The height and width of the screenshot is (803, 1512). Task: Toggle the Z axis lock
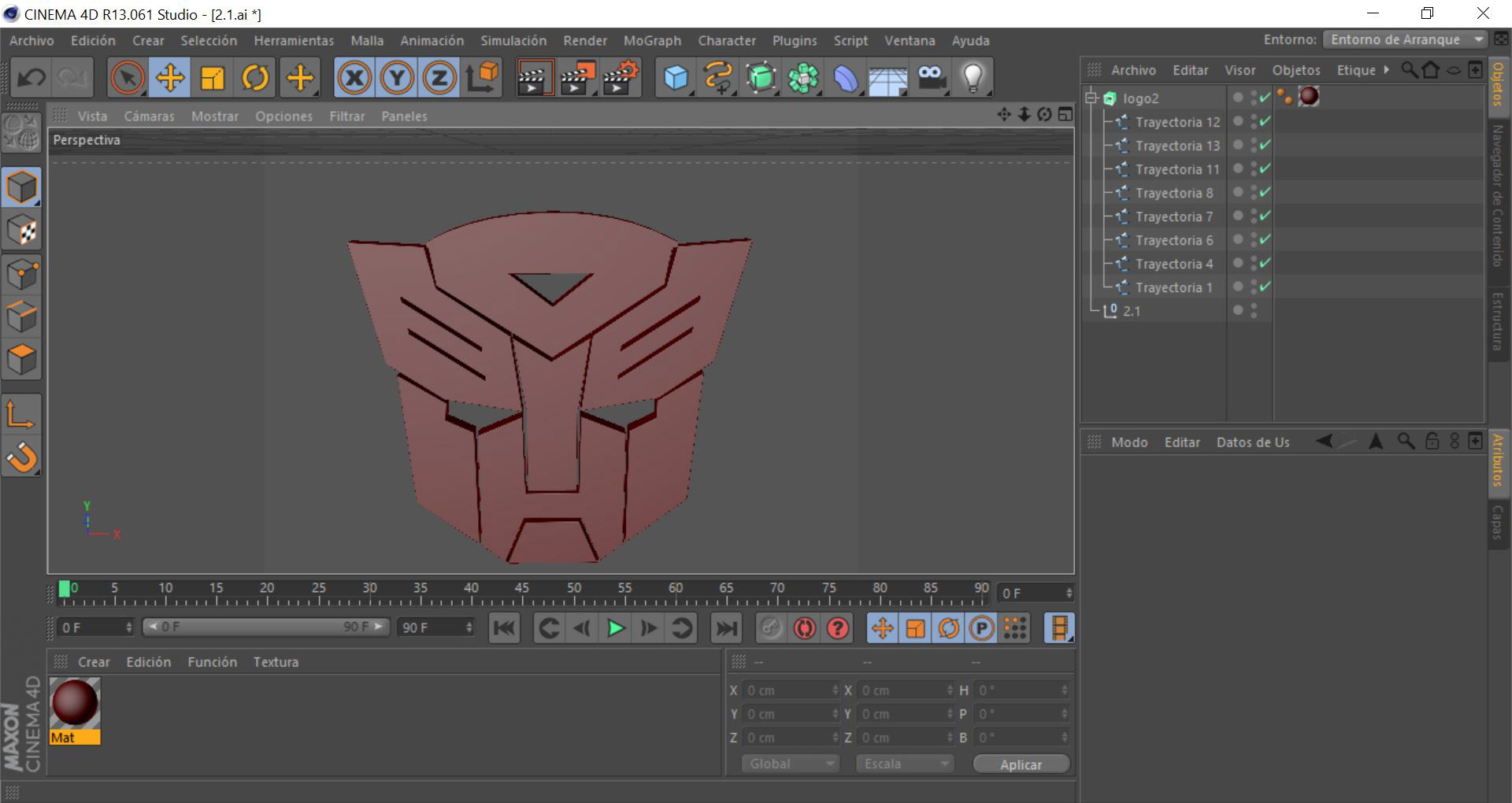tap(439, 78)
